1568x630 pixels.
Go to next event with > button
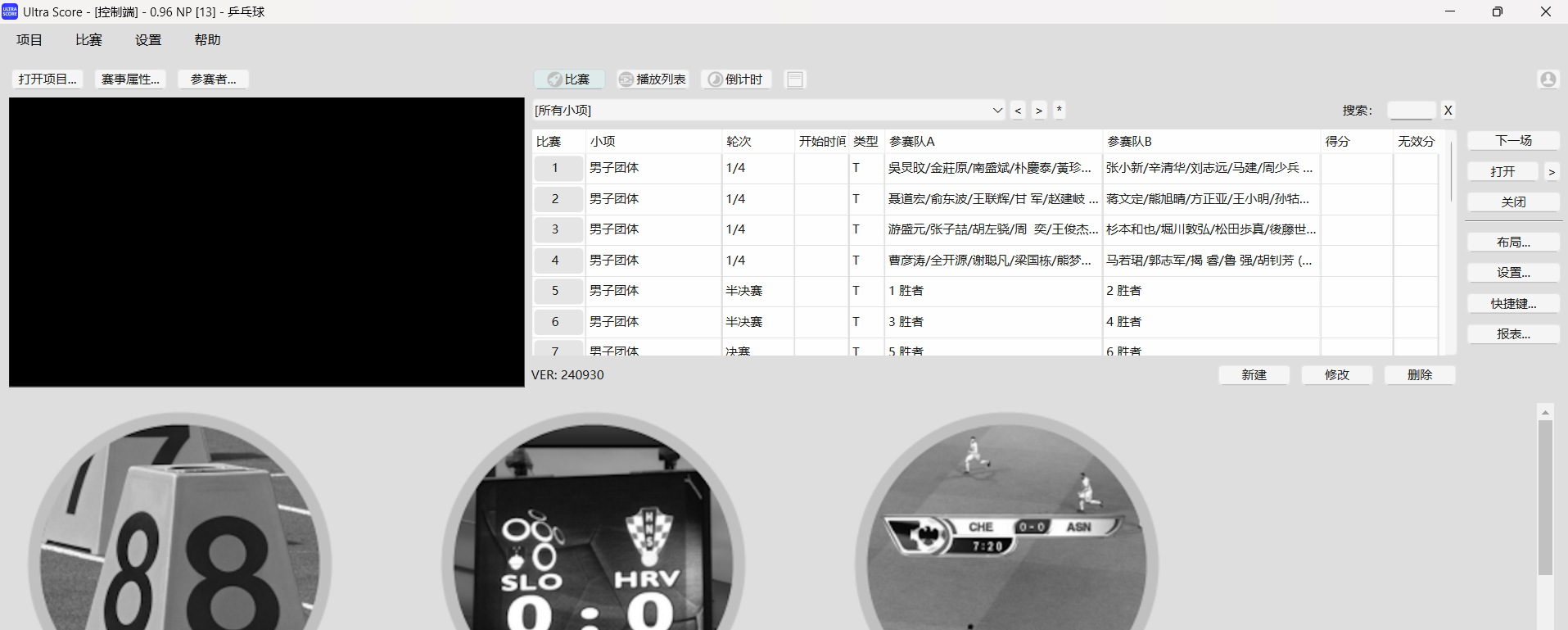click(x=1039, y=111)
